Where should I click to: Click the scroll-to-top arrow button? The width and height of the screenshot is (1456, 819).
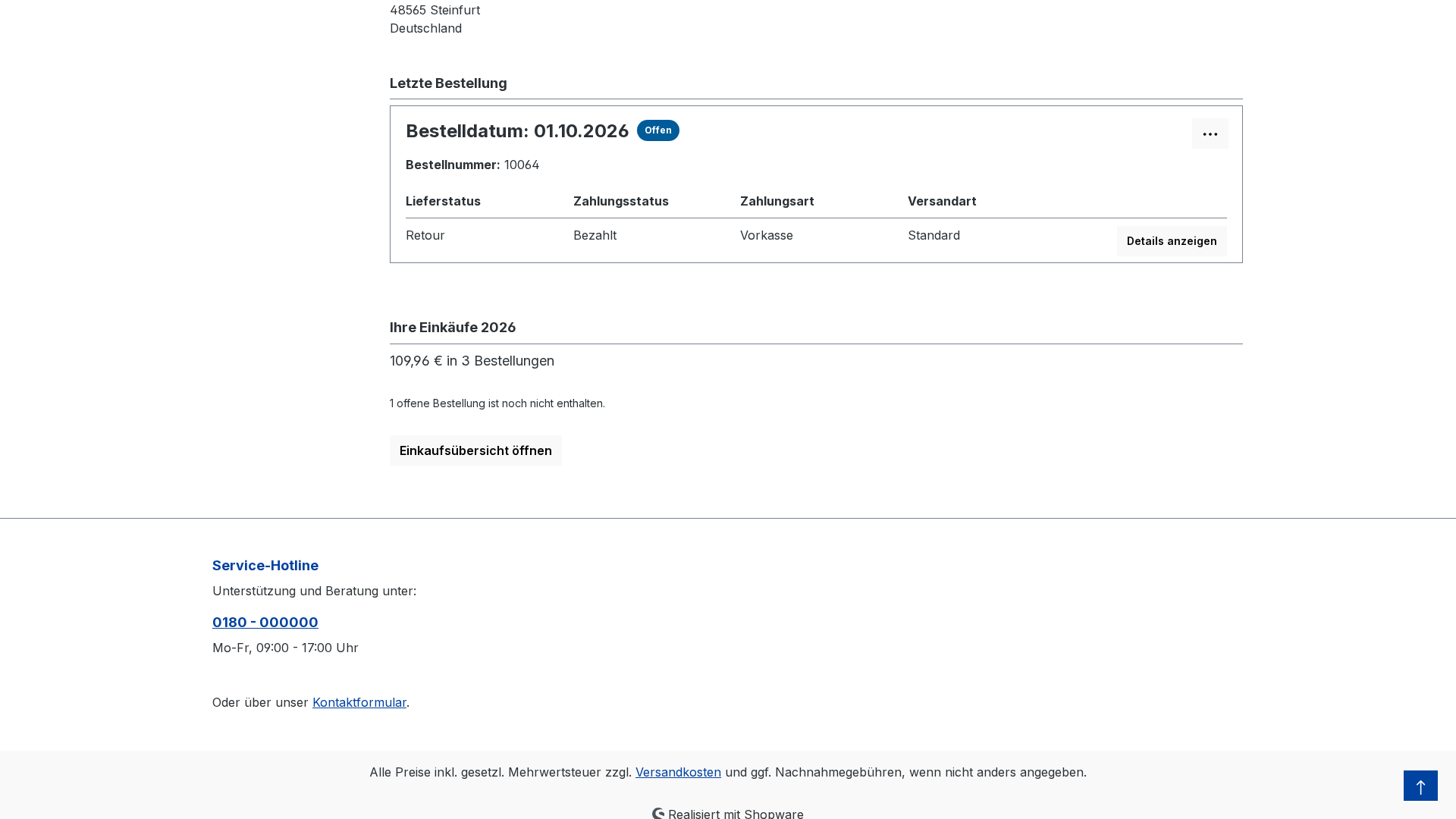coord(1420,786)
